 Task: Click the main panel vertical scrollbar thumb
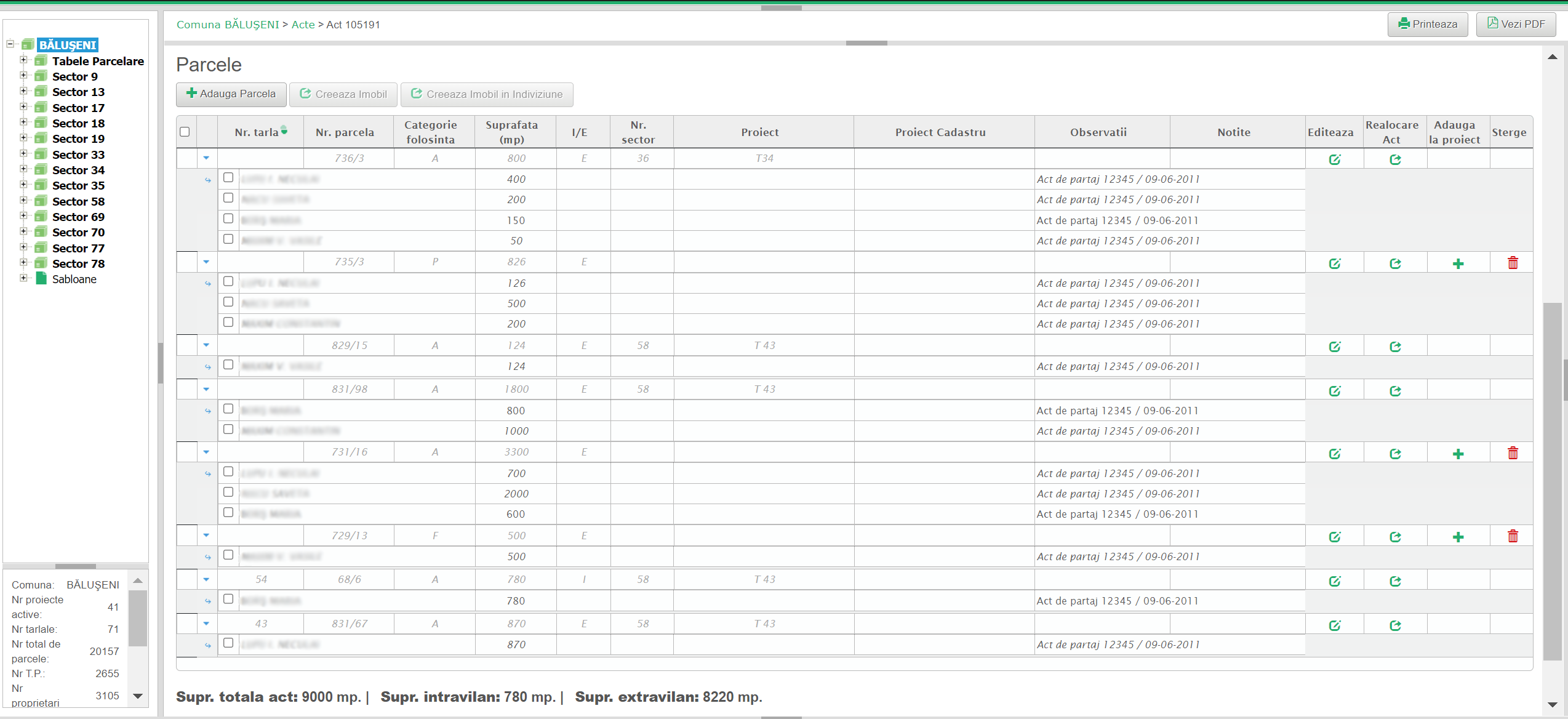pos(1551,480)
